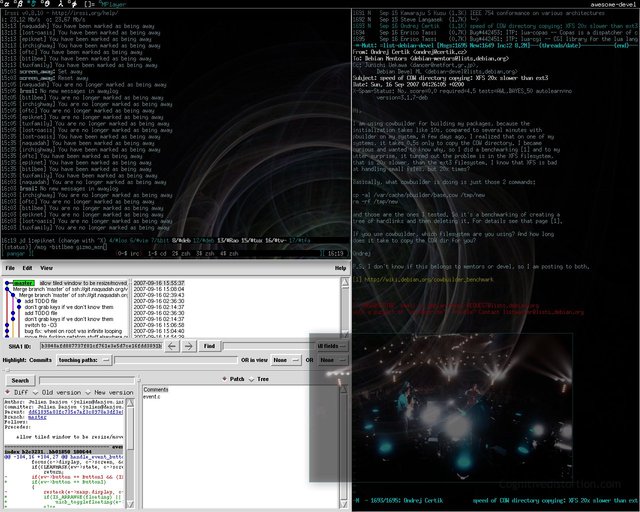Click the mutt index row for Steve Langasek
The width and height of the screenshot is (640, 512).
(x=495, y=20)
